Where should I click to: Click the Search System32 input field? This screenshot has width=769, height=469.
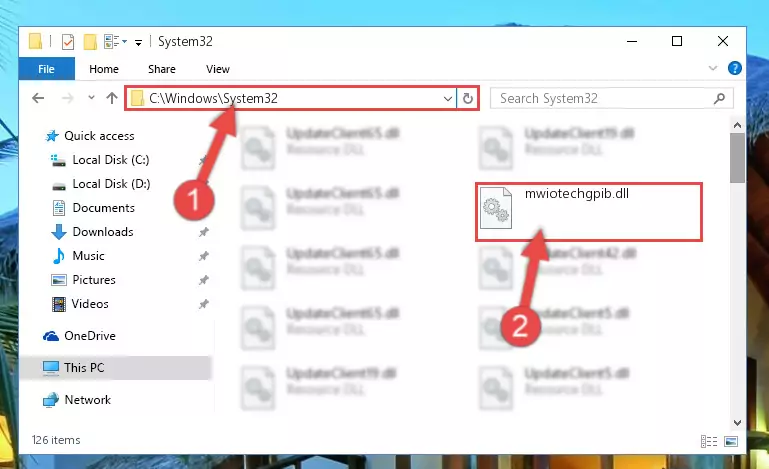click(601, 99)
